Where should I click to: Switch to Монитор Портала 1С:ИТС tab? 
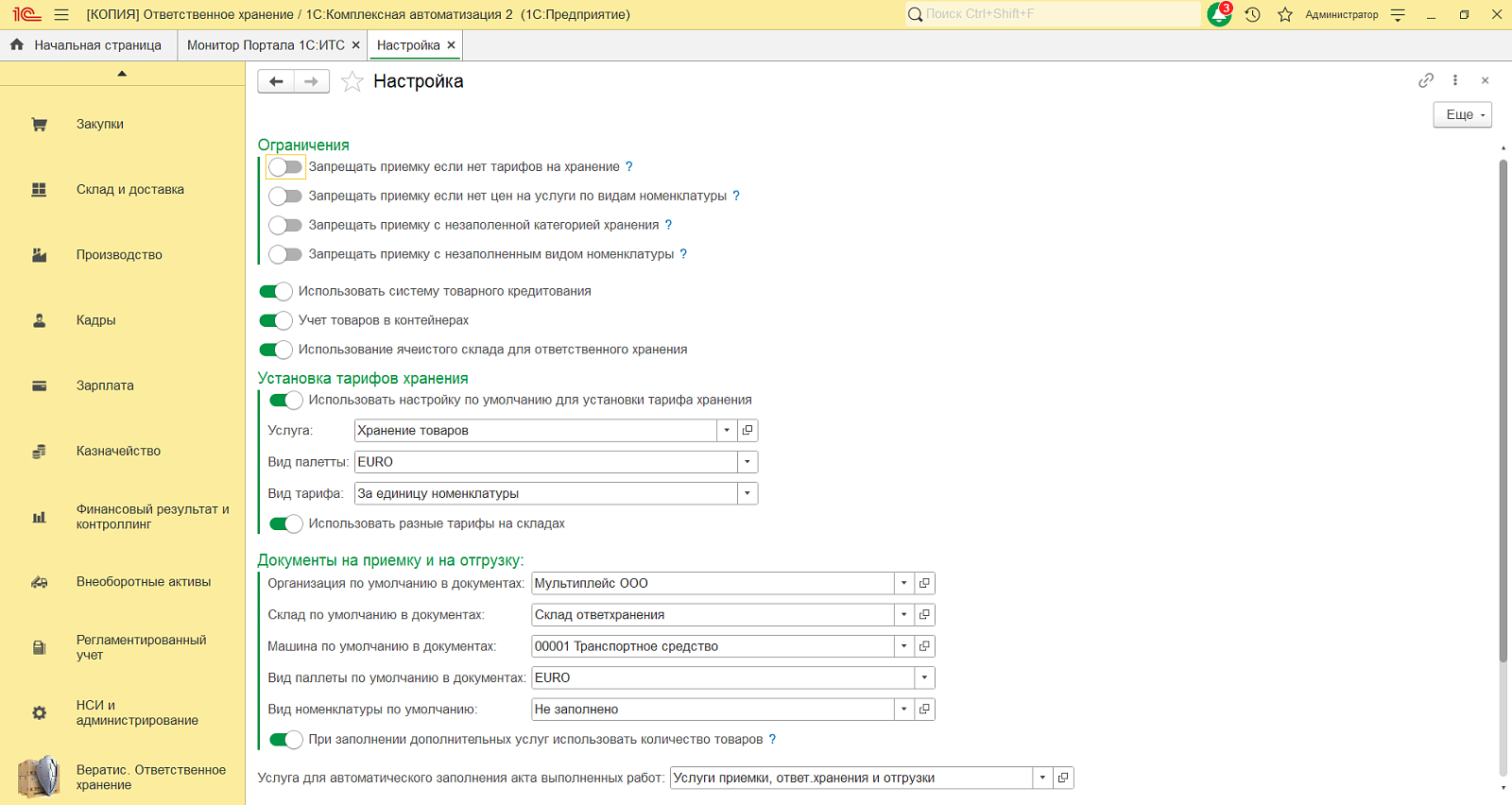tap(266, 45)
